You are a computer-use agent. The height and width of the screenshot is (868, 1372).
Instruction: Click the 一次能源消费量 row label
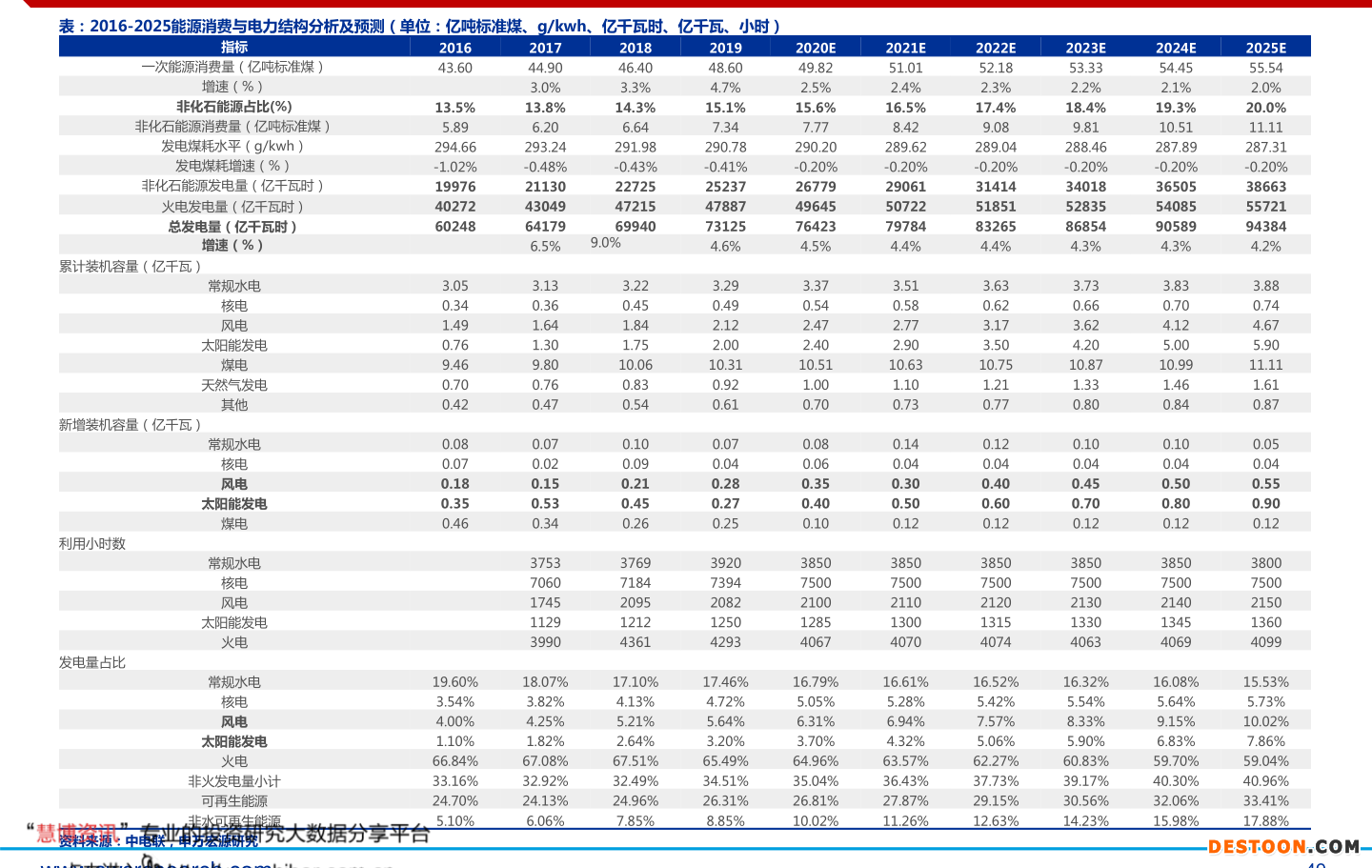tap(234, 67)
